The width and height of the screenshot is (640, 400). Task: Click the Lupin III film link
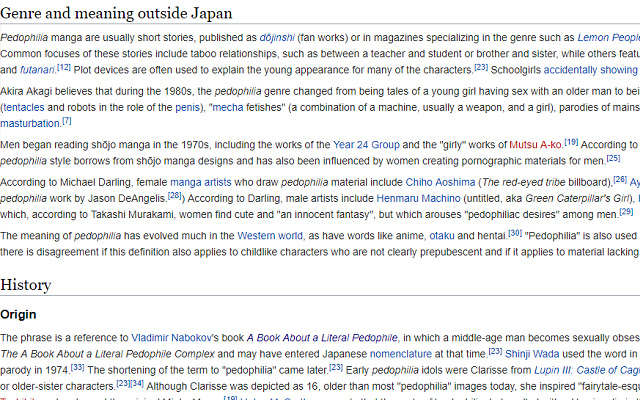[x=592, y=368]
